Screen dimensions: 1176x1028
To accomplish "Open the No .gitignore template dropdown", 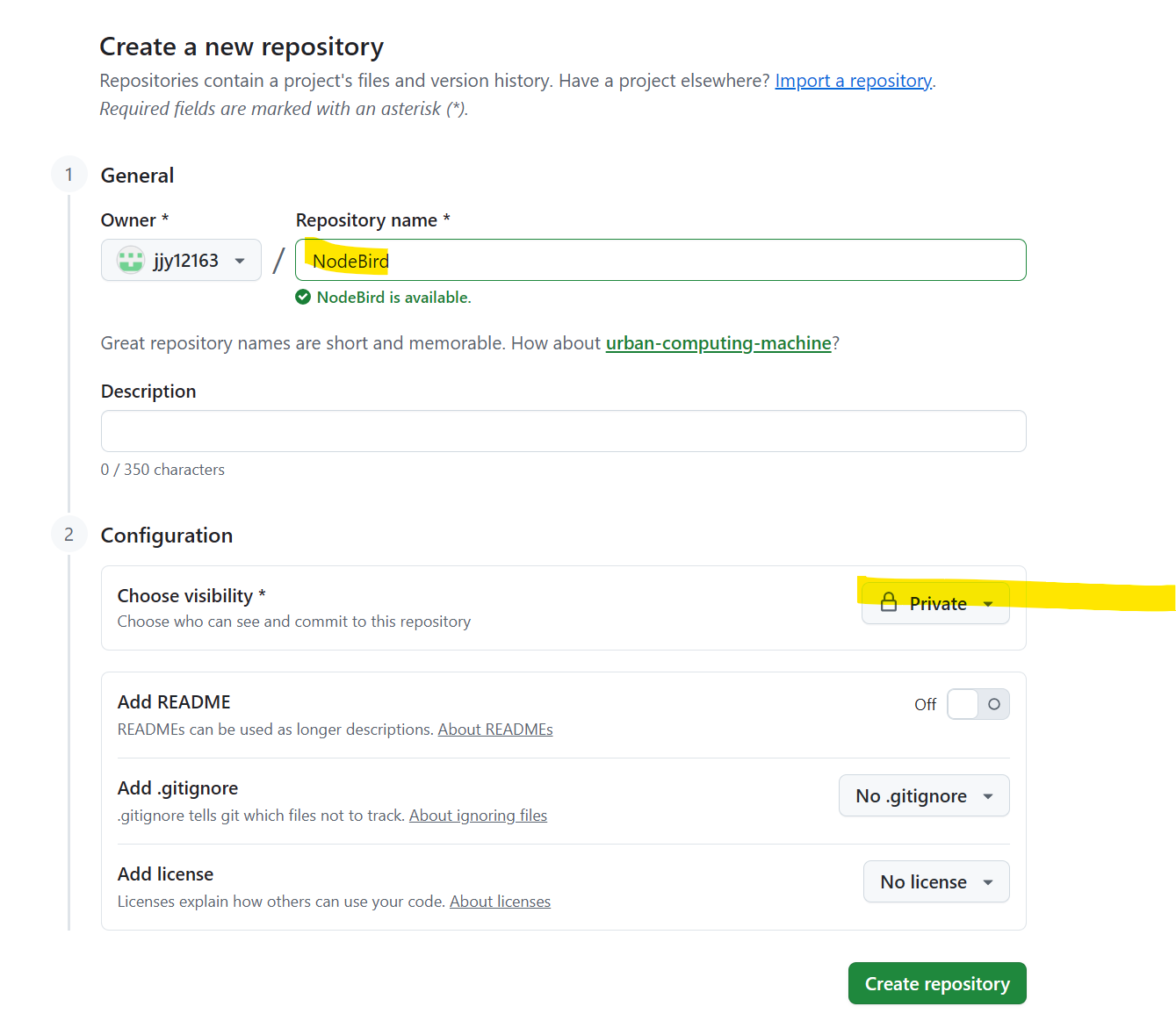I will coord(924,795).
